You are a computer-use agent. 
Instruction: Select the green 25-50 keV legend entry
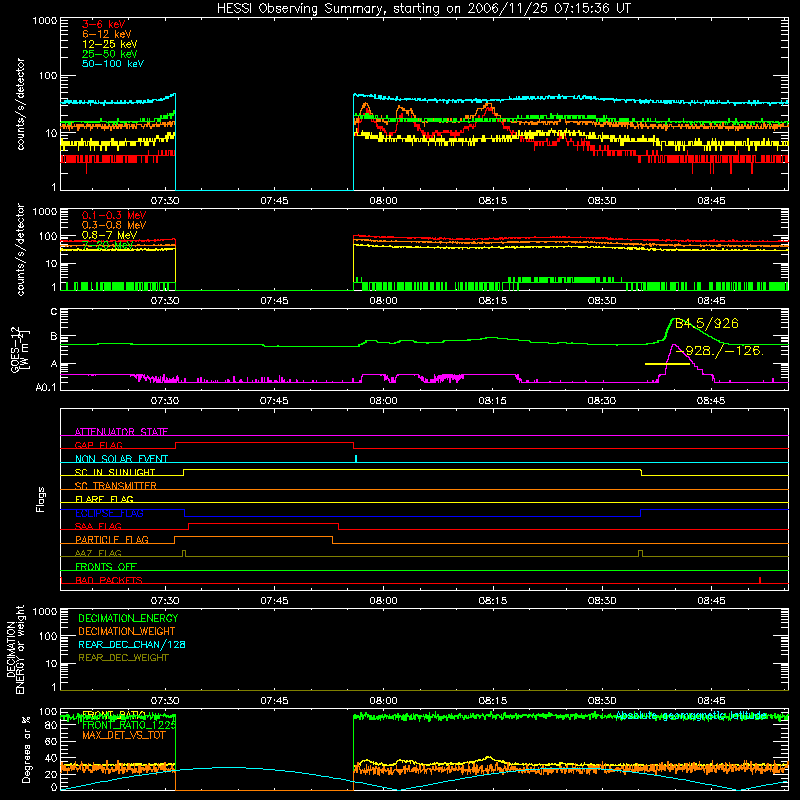click(x=110, y=54)
